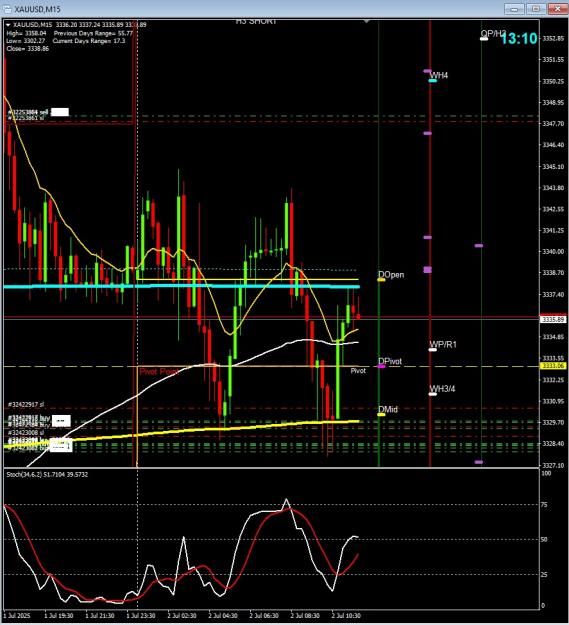
Task: Maximize the XAUUSD,M15 chart window
Action: pyautogui.click(x=536, y=8)
